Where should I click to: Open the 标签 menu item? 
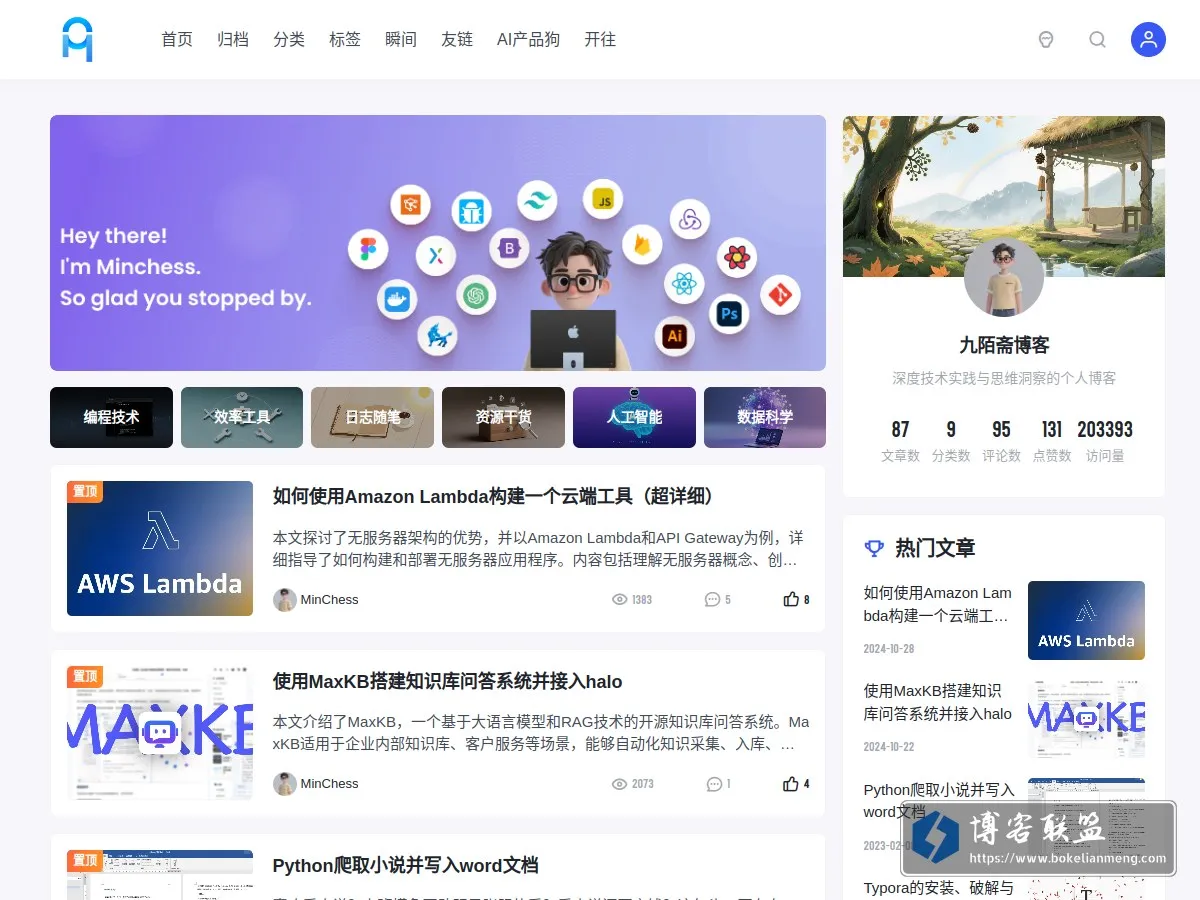(345, 40)
